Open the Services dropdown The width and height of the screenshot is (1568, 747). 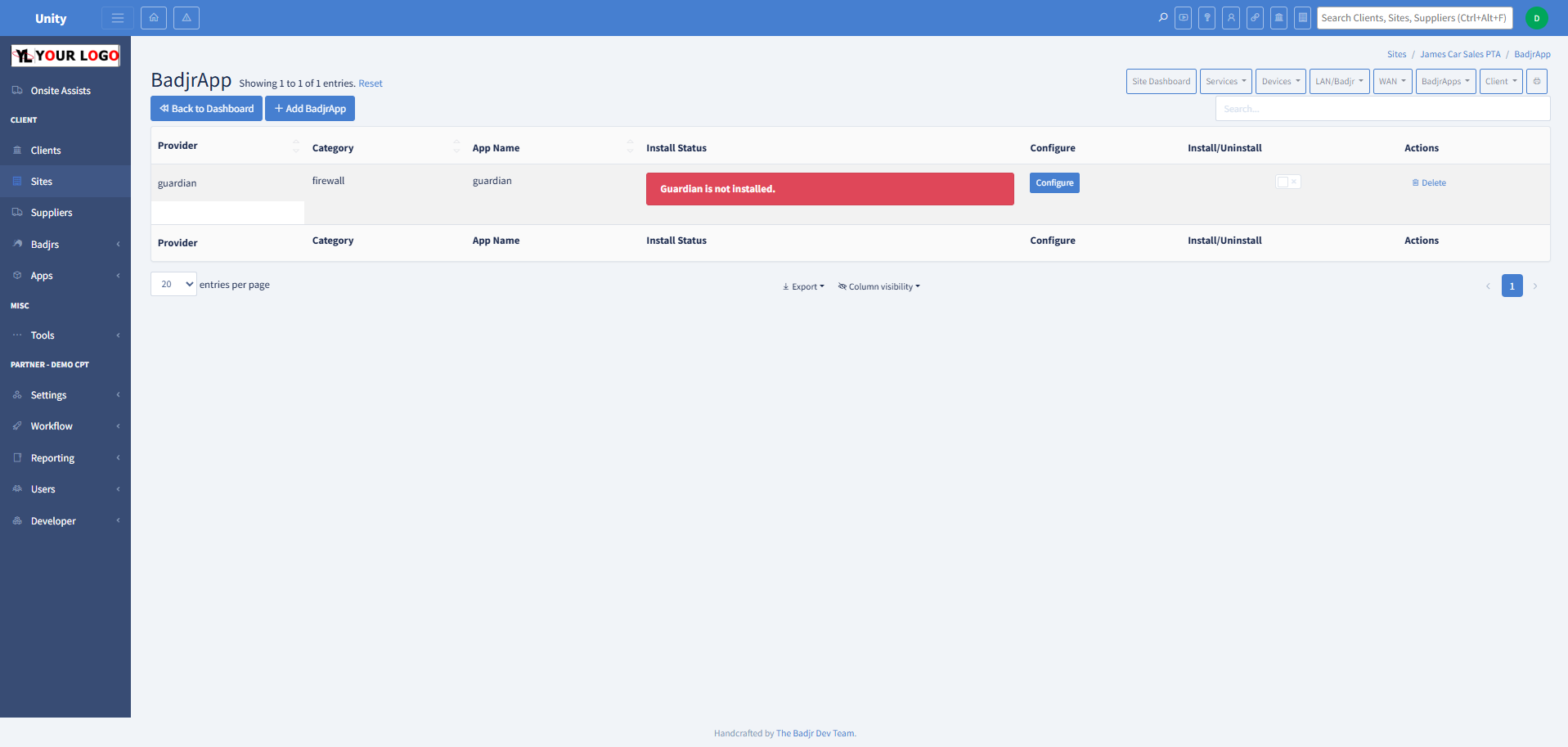(1226, 81)
